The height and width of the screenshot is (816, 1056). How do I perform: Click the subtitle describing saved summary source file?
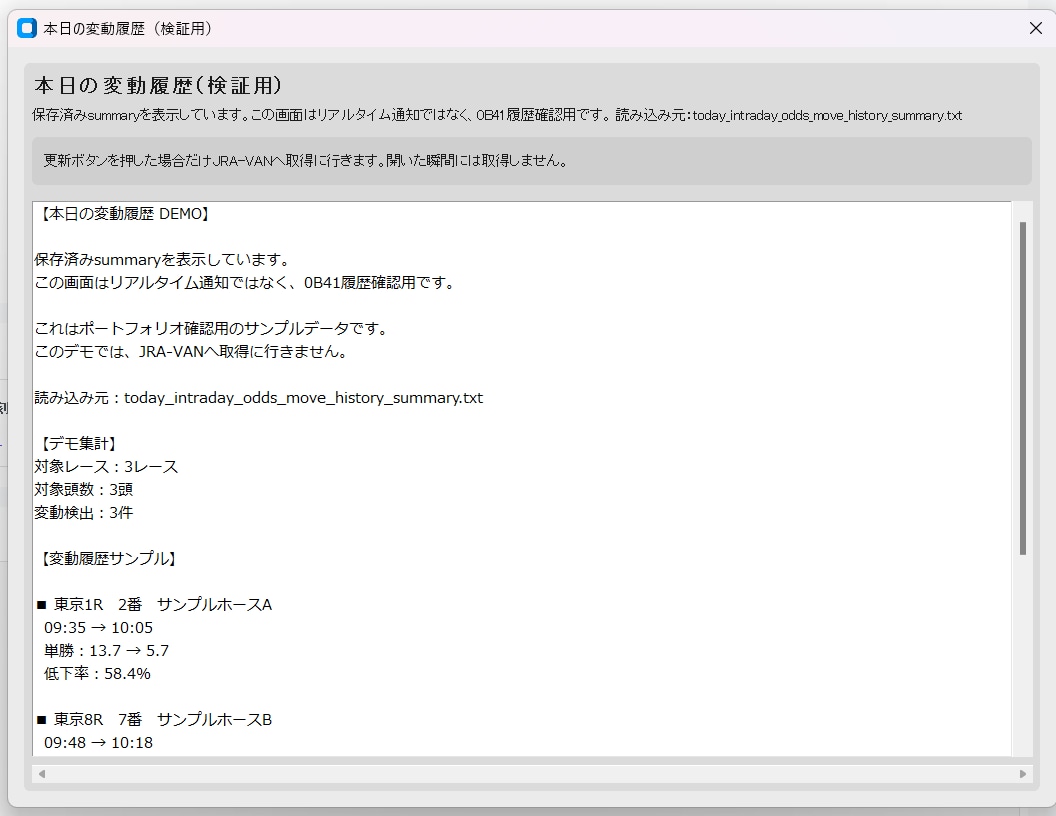(x=497, y=115)
